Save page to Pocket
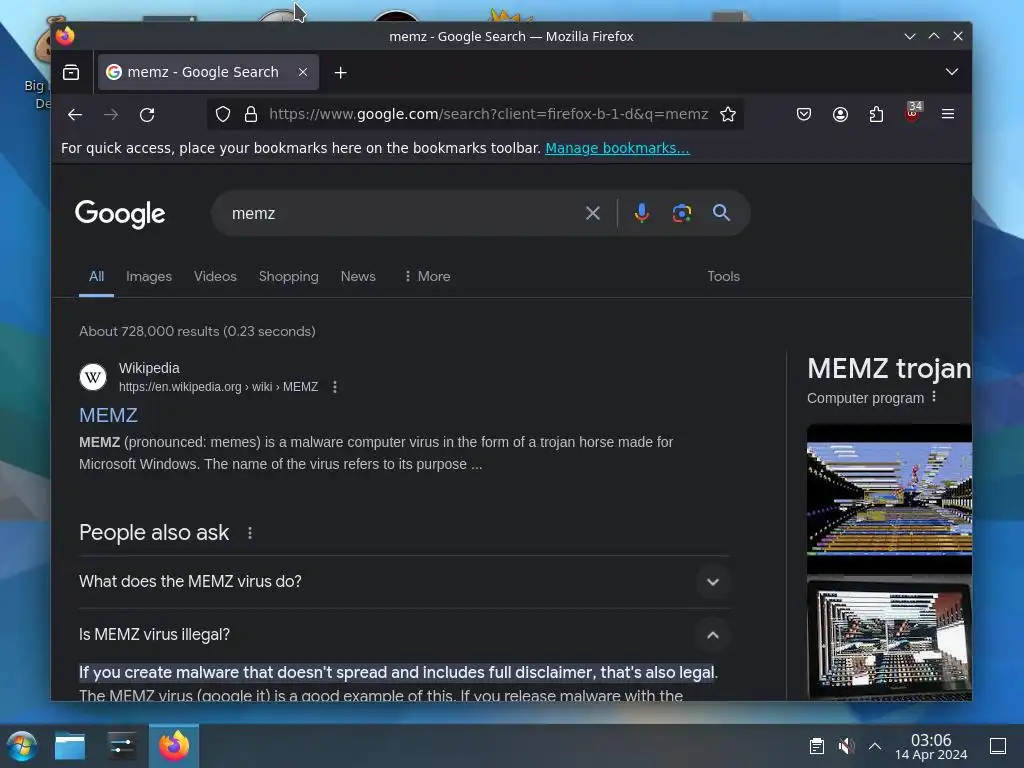 pos(804,114)
